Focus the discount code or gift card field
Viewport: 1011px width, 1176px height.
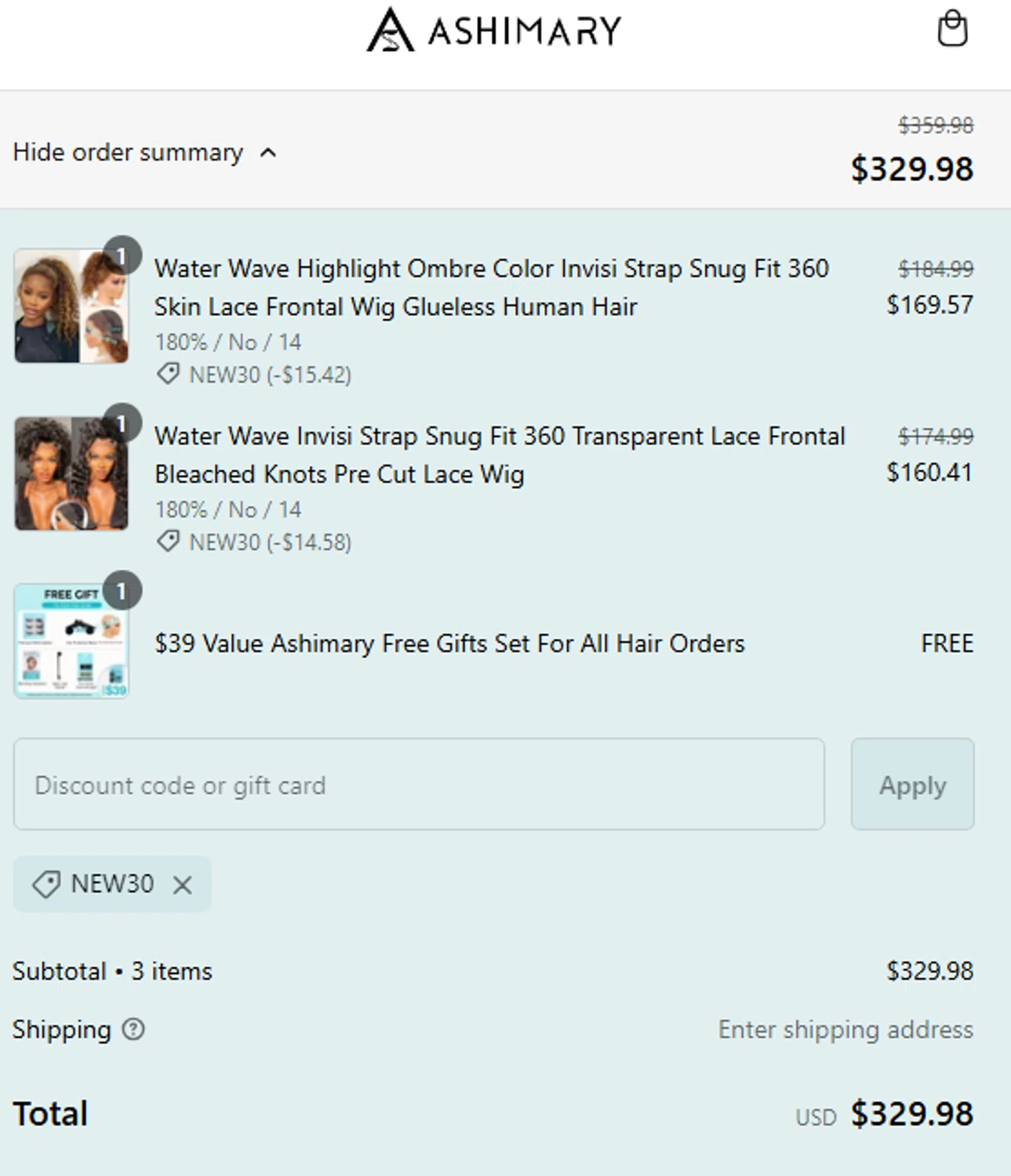click(419, 785)
